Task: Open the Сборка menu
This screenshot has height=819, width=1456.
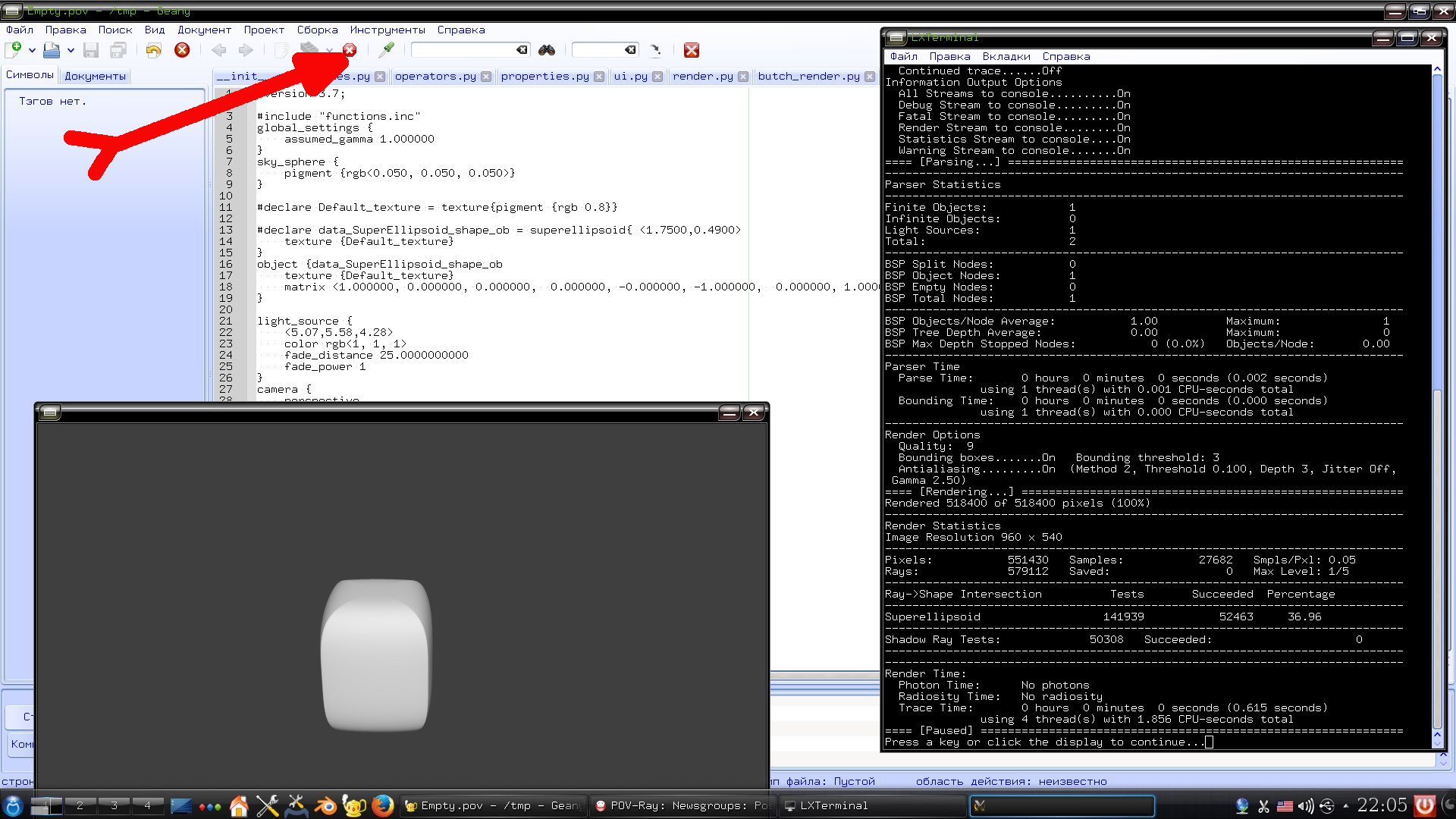Action: point(317,30)
